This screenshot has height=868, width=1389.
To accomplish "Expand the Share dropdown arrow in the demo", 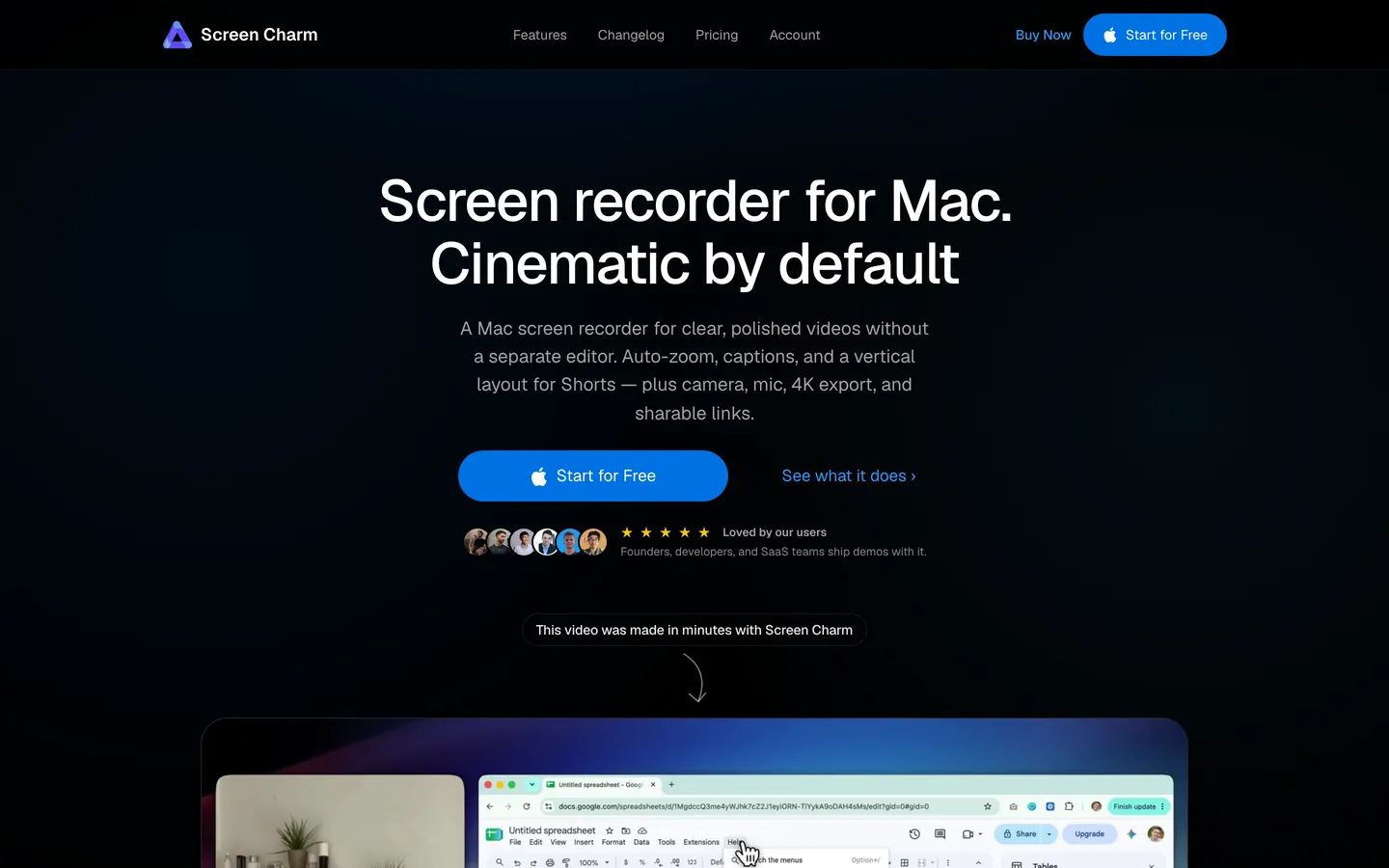I will click(x=1049, y=834).
